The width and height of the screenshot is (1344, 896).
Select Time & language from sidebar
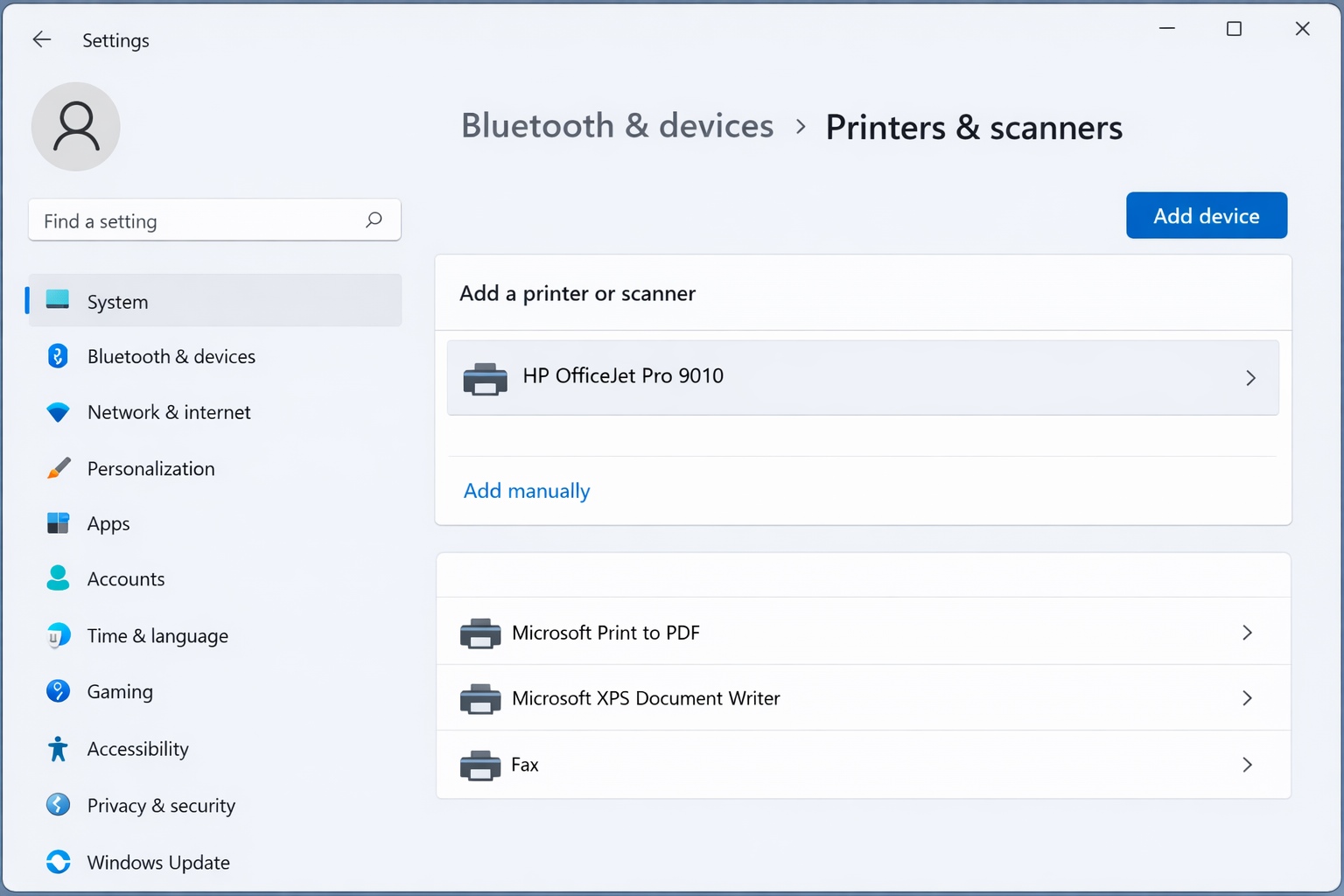57,635
